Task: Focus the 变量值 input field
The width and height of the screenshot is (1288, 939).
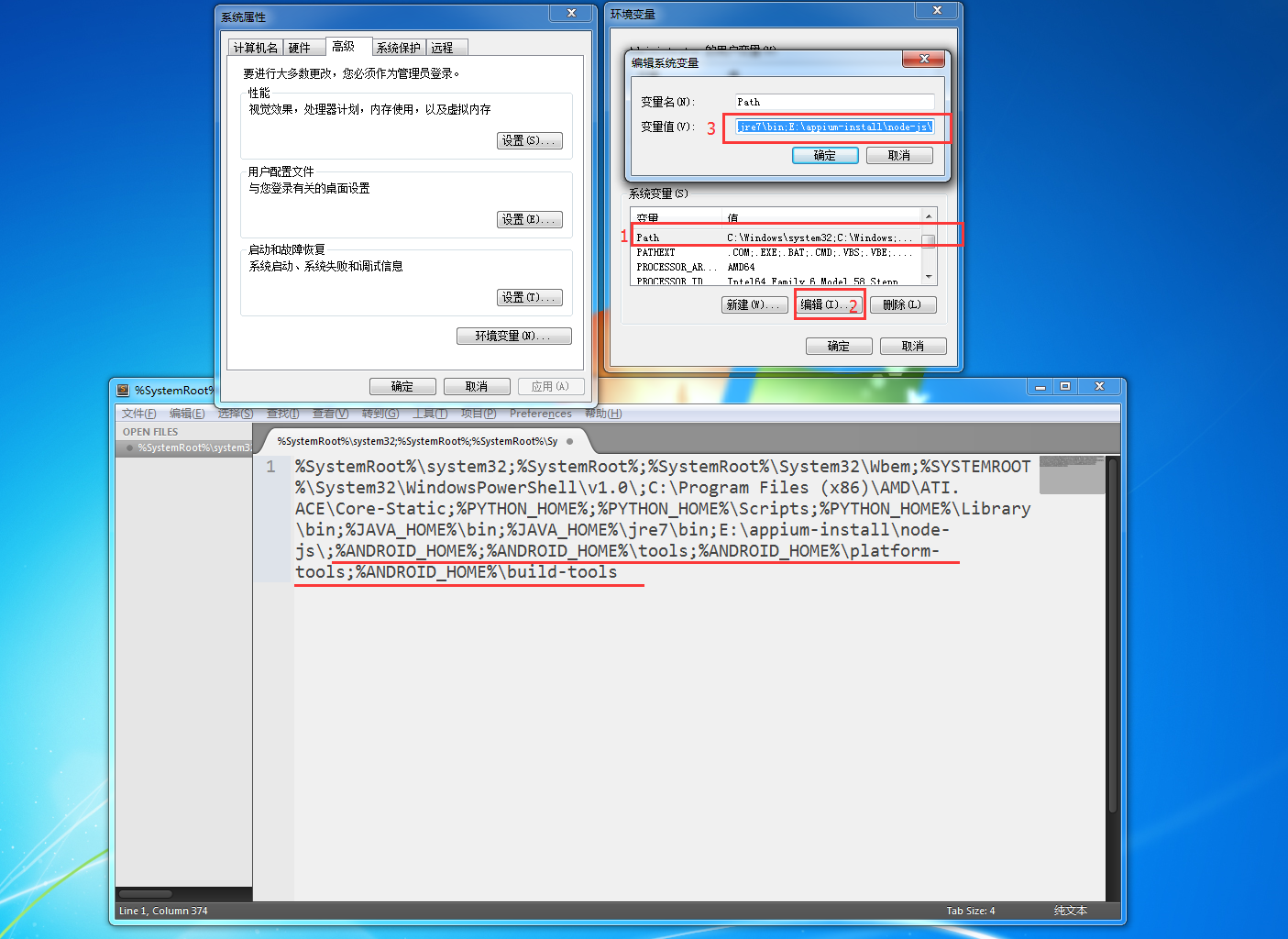Action: tap(834, 127)
